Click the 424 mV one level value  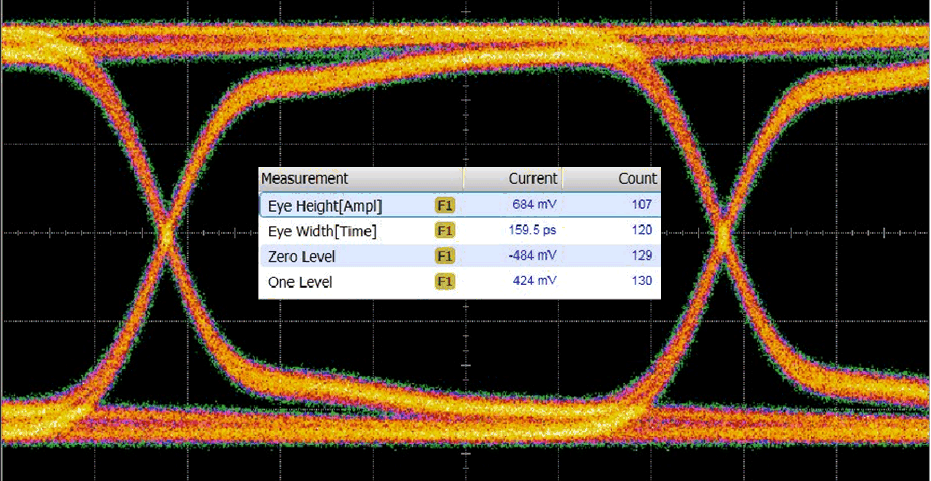tap(534, 282)
